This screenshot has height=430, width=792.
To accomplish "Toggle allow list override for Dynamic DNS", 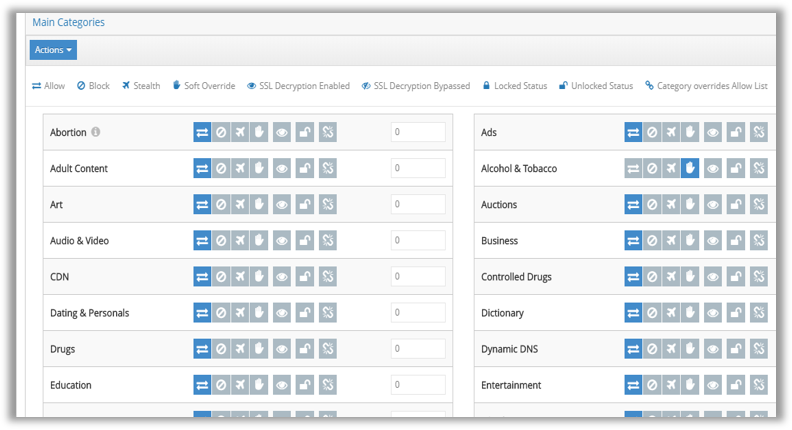I will coord(759,349).
